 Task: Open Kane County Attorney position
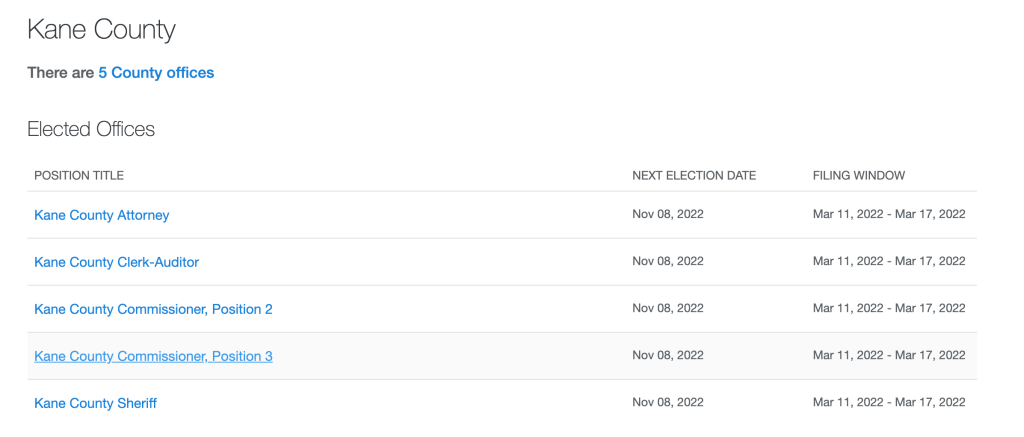(102, 215)
